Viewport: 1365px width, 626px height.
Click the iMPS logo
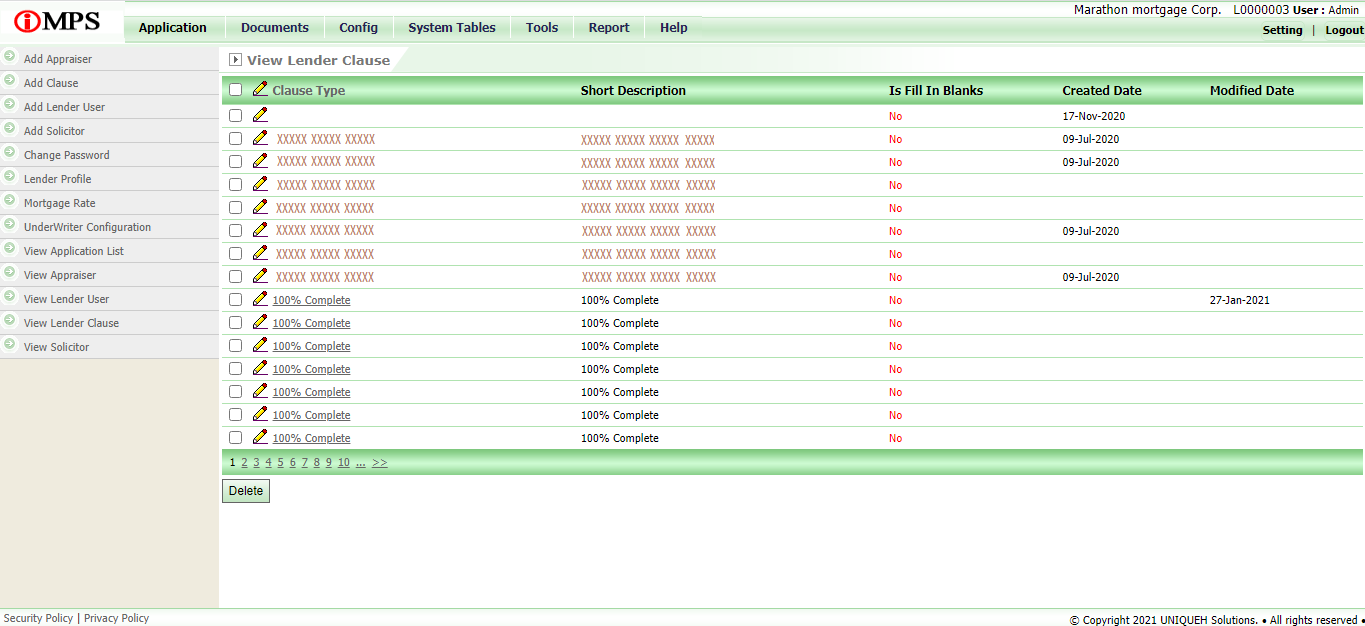pos(57,22)
